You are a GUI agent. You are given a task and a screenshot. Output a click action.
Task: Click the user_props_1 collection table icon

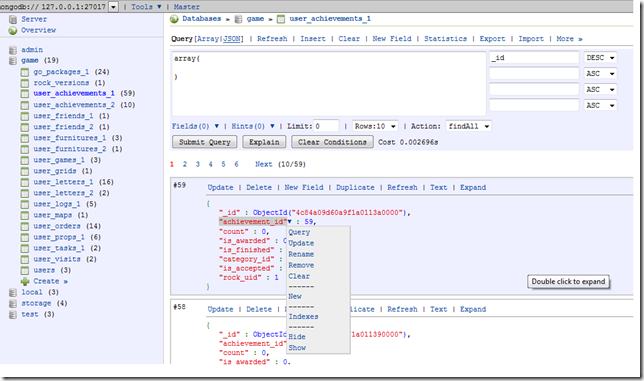[x=25, y=237]
